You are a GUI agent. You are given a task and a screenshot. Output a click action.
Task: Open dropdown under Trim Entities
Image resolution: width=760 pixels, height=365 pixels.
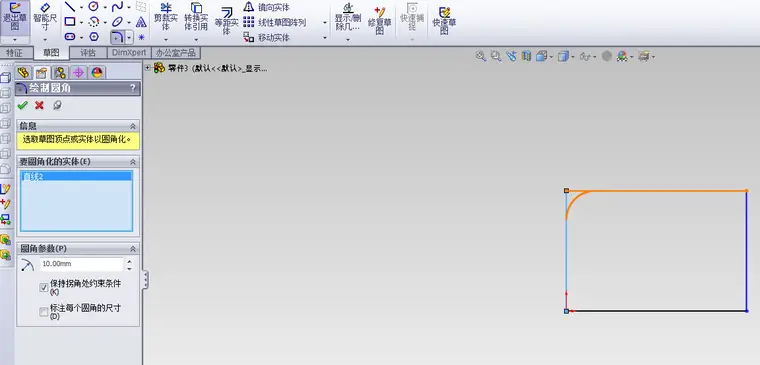(x=166, y=40)
